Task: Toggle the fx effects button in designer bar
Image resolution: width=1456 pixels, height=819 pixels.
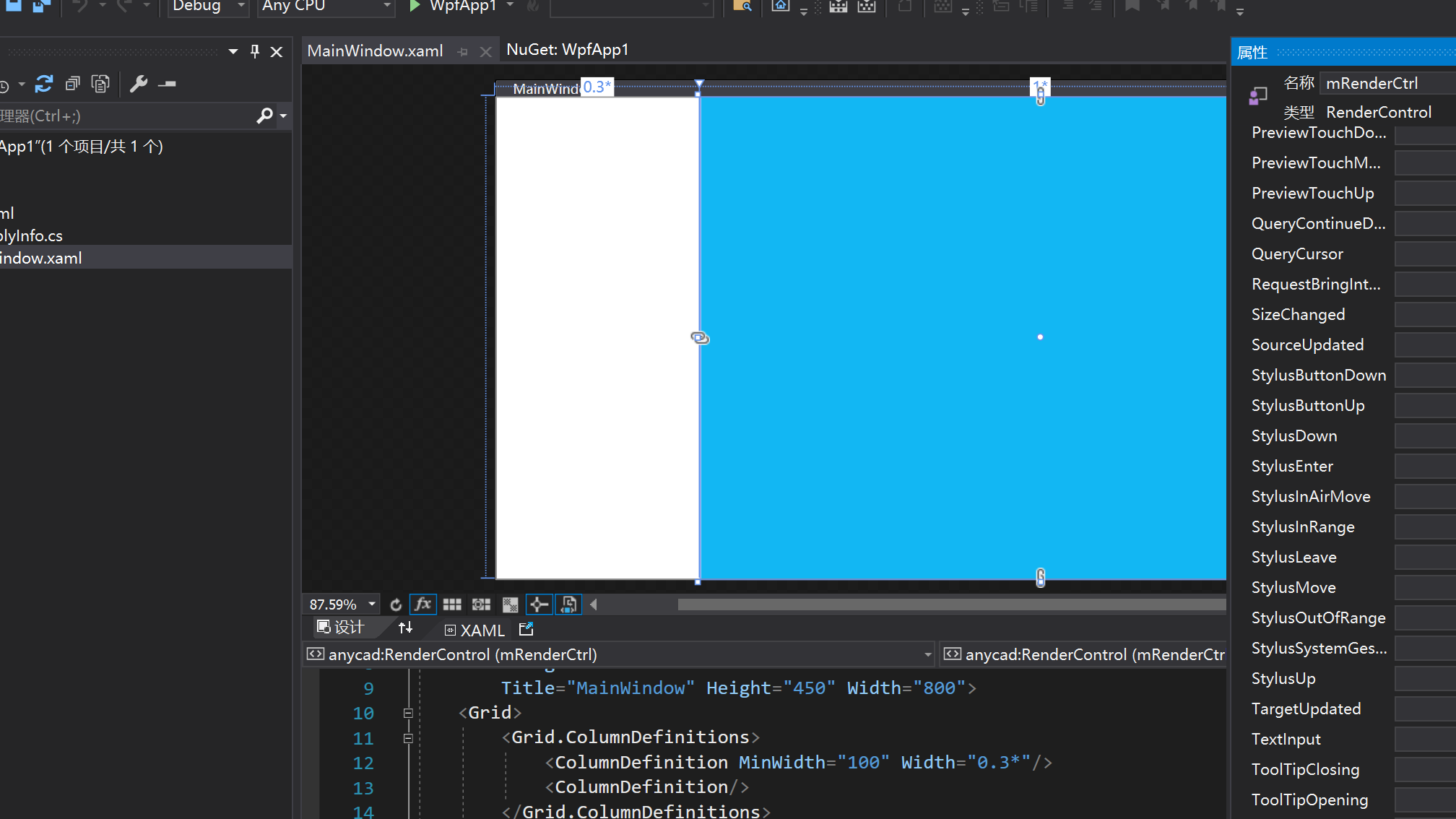Action: coord(423,604)
